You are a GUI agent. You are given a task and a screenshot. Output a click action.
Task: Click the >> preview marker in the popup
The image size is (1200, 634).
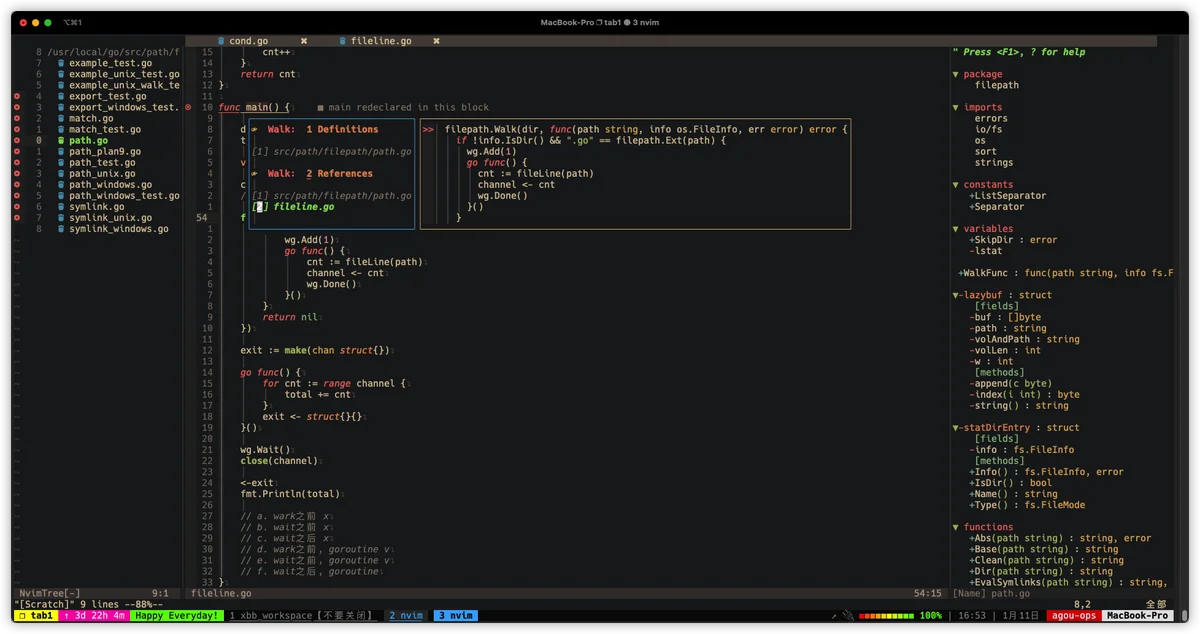coord(428,129)
